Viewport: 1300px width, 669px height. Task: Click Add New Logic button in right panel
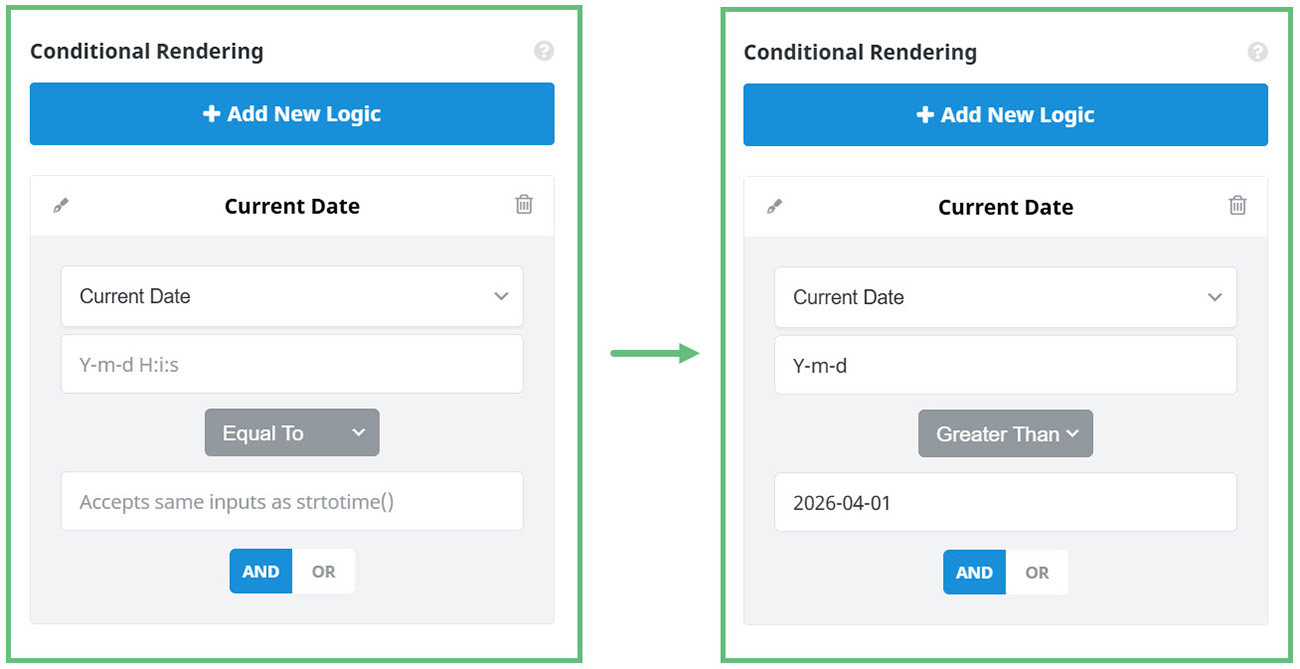click(1005, 115)
